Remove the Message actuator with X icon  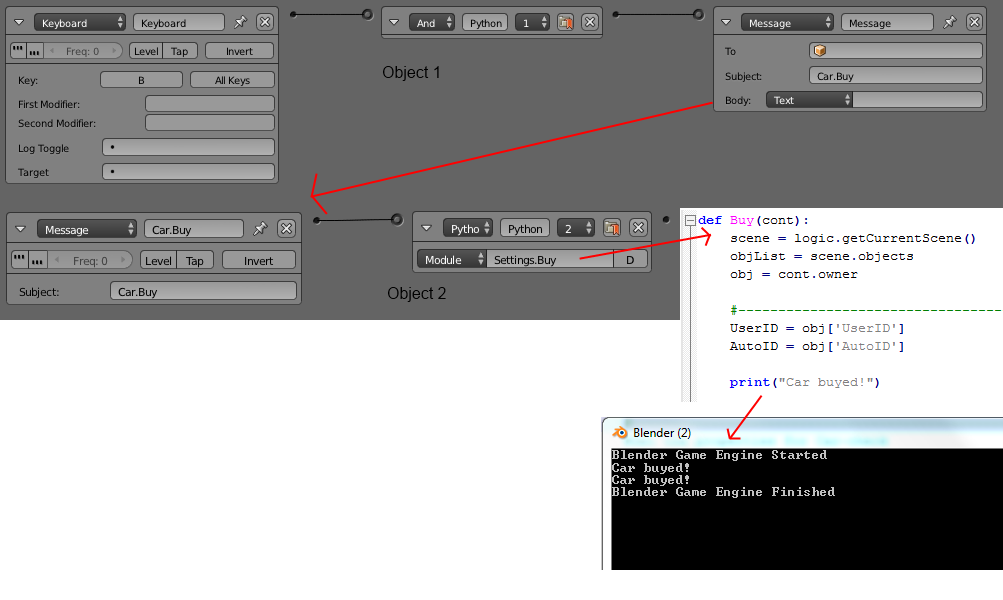point(974,22)
